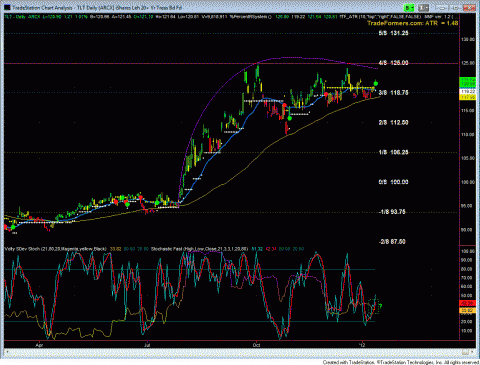This screenshot has height=365, width=480.
Task: Click the Volty SDev Stoch indicator label
Action: [x=56, y=249]
